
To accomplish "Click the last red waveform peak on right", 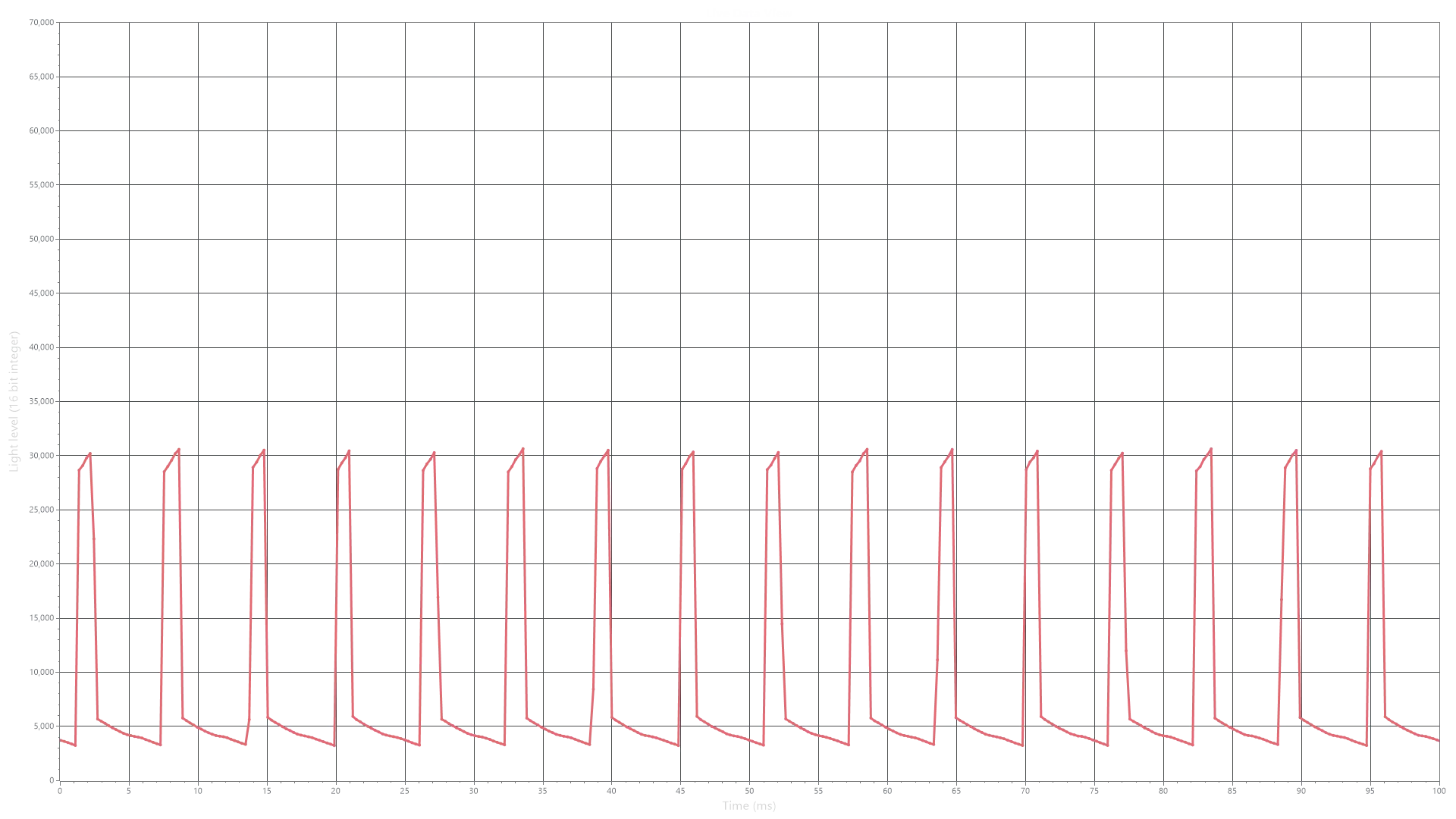I will tap(1380, 452).
